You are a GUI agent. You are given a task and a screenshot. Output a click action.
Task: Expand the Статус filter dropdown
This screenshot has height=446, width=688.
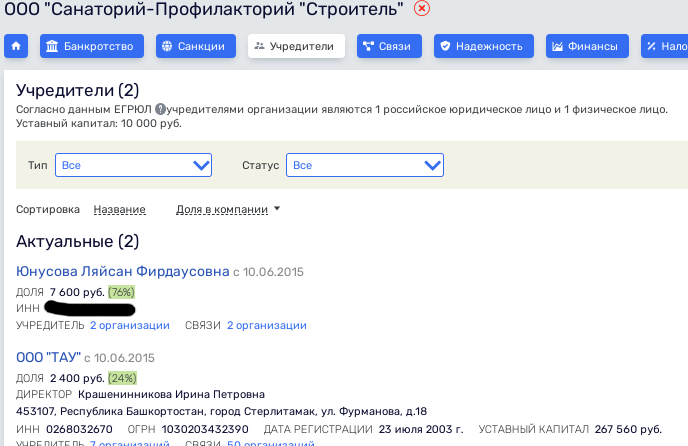tap(365, 165)
